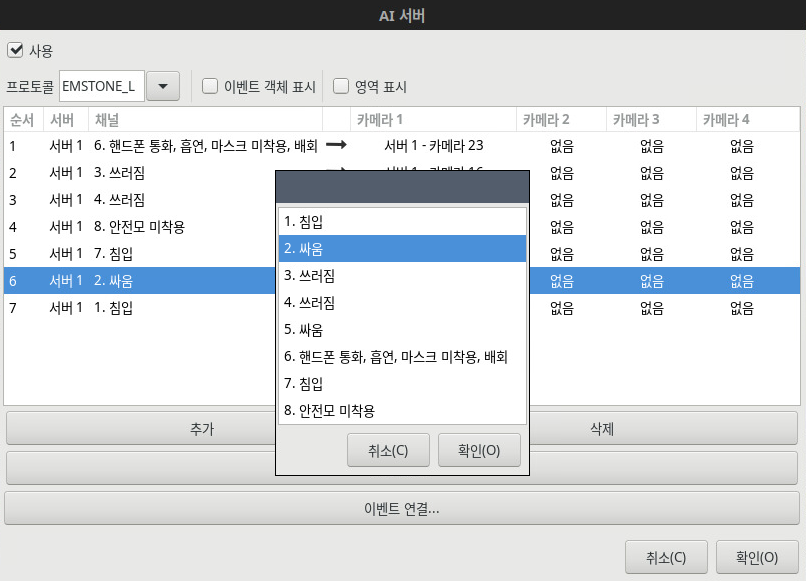Pick '3. 쓰러짐' from popup list
The image size is (806, 581).
[x=402, y=275]
